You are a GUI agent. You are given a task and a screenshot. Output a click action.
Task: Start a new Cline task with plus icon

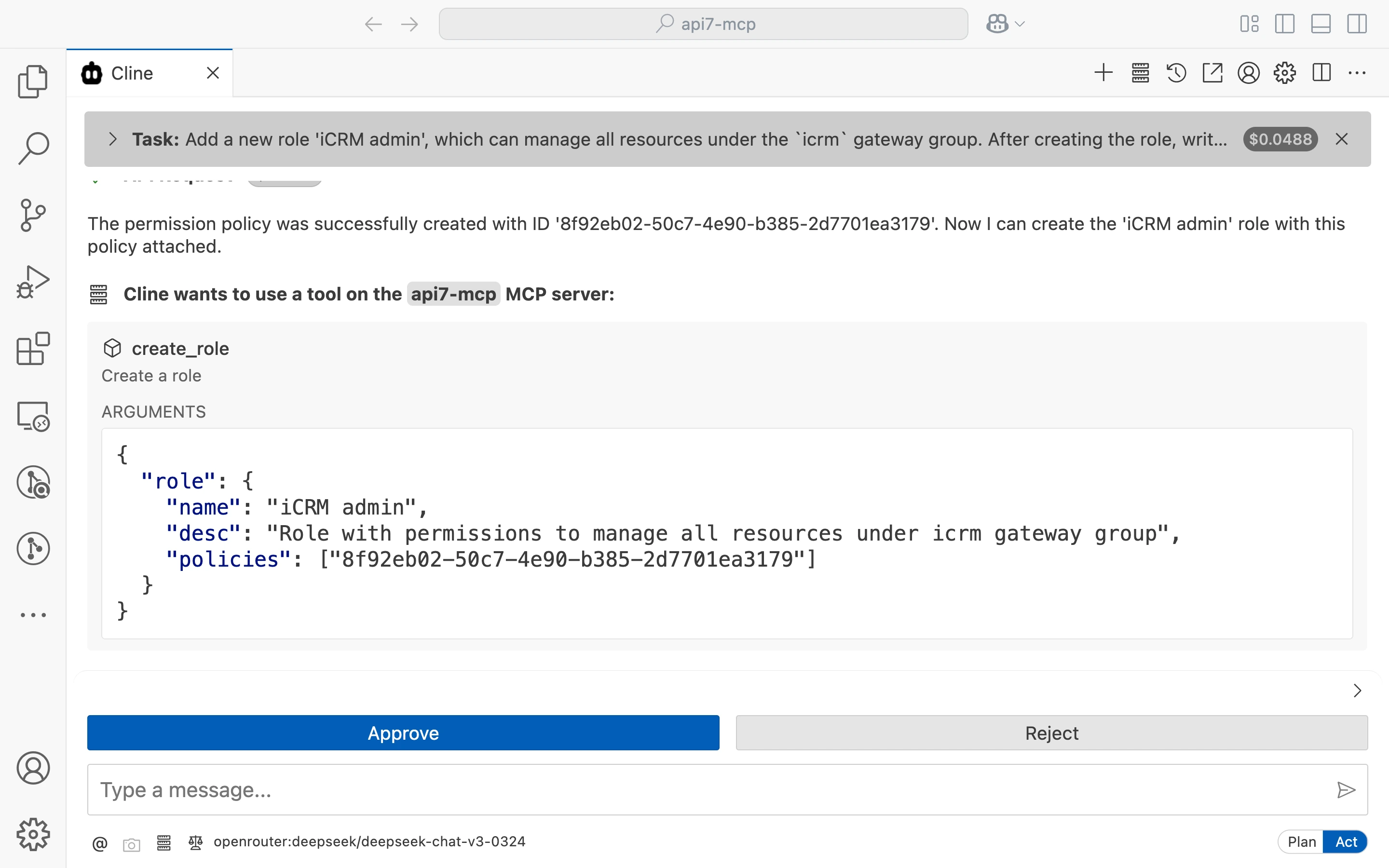tap(1103, 73)
